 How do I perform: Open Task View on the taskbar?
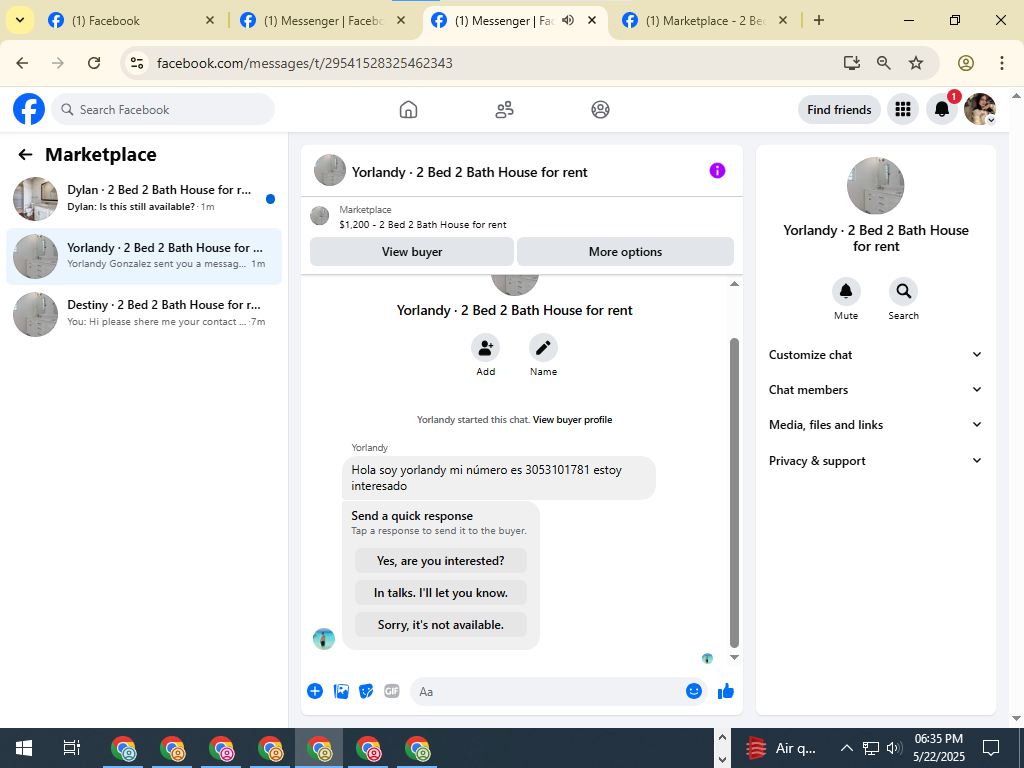[x=71, y=748]
